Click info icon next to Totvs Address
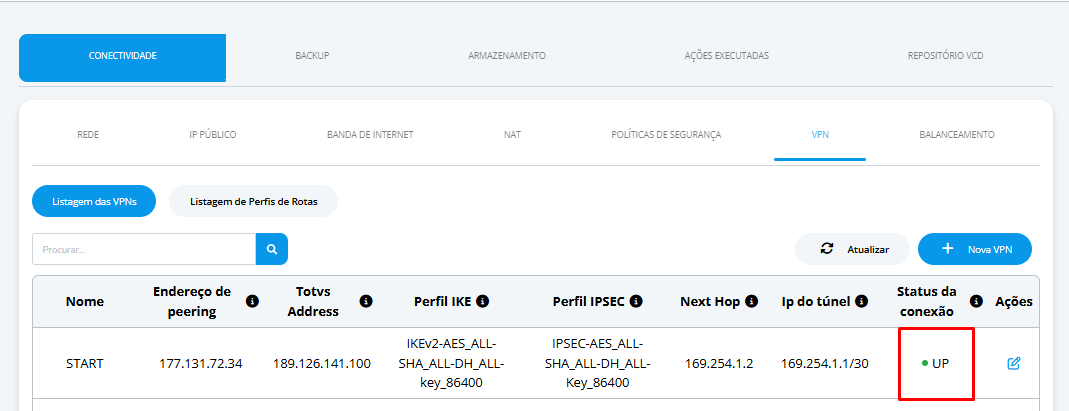Image resolution: width=1069 pixels, height=411 pixels. (366, 301)
